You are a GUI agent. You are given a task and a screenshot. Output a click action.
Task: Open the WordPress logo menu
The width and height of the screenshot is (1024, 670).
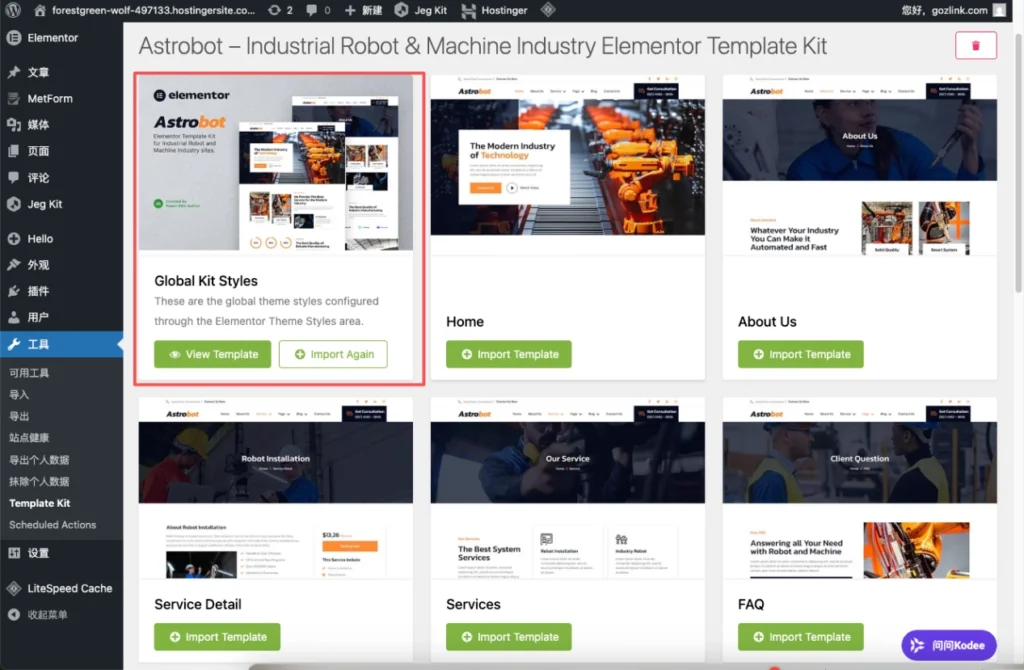[x=12, y=10]
